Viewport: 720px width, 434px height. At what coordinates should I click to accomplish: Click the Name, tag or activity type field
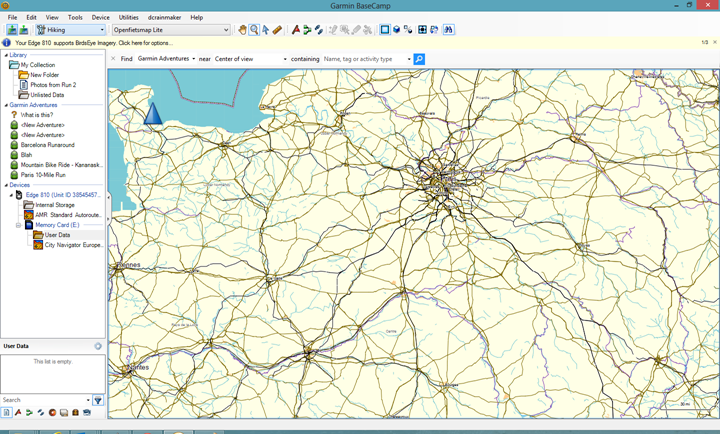coord(364,59)
